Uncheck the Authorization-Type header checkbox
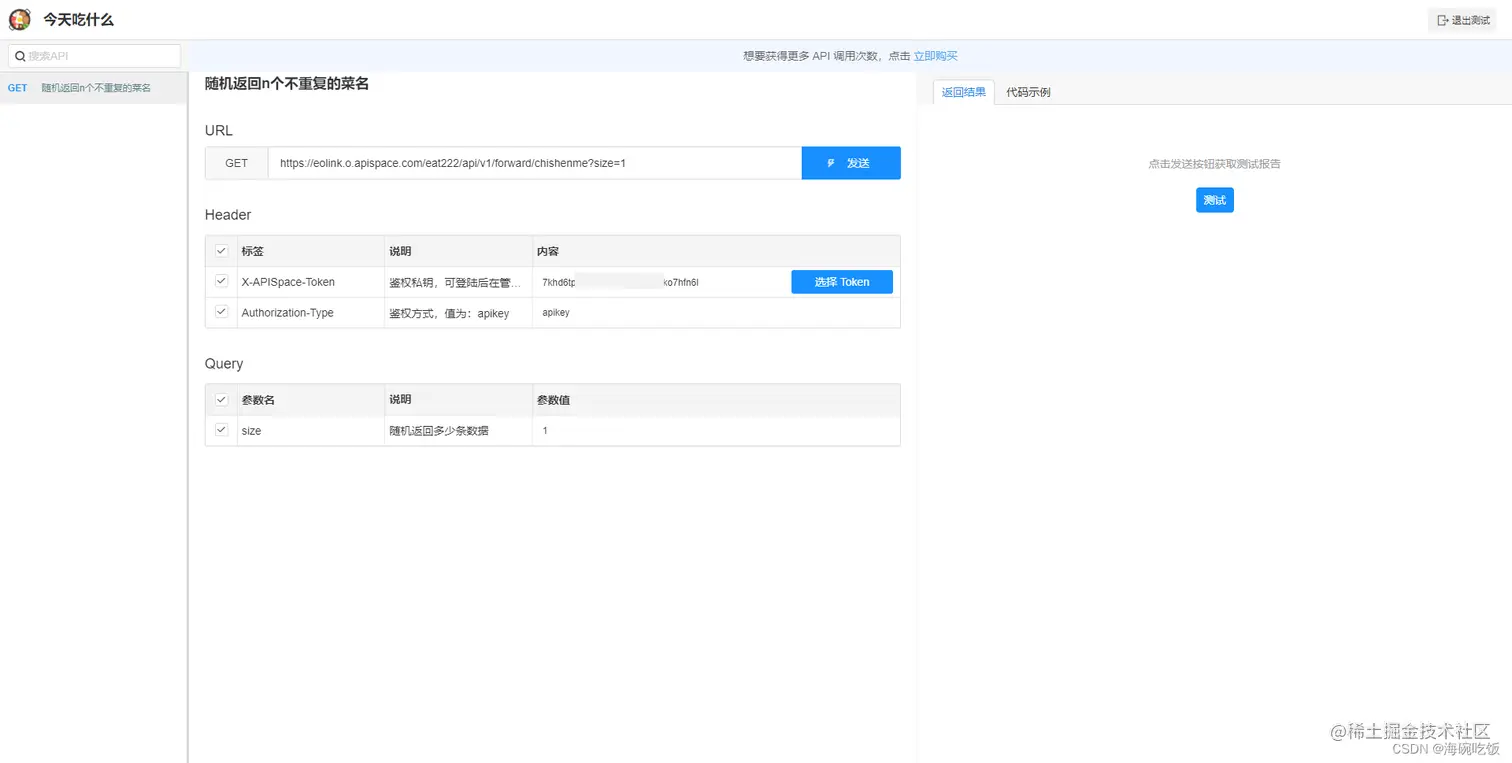 click(x=221, y=312)
